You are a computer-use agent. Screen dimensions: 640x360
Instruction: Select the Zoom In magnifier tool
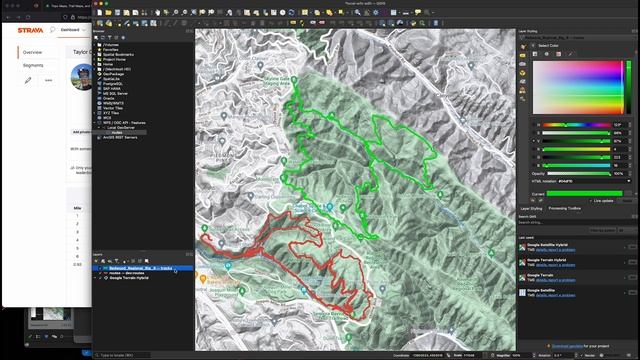[x=176, y=13]
